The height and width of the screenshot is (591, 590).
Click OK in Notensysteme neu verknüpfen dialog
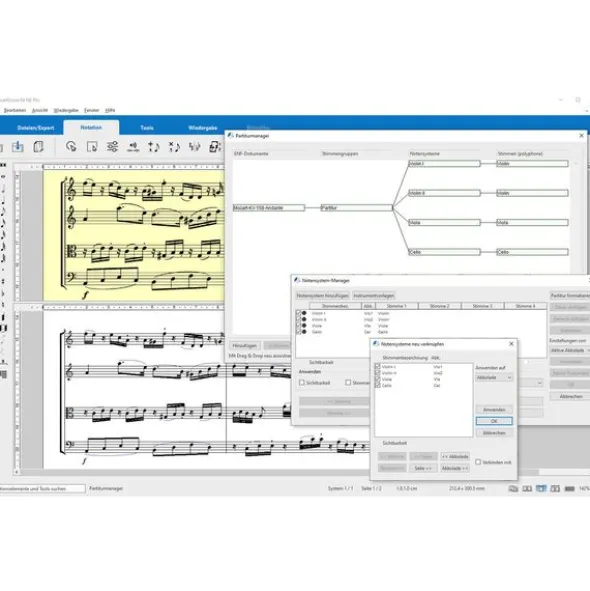coord(494,421)
